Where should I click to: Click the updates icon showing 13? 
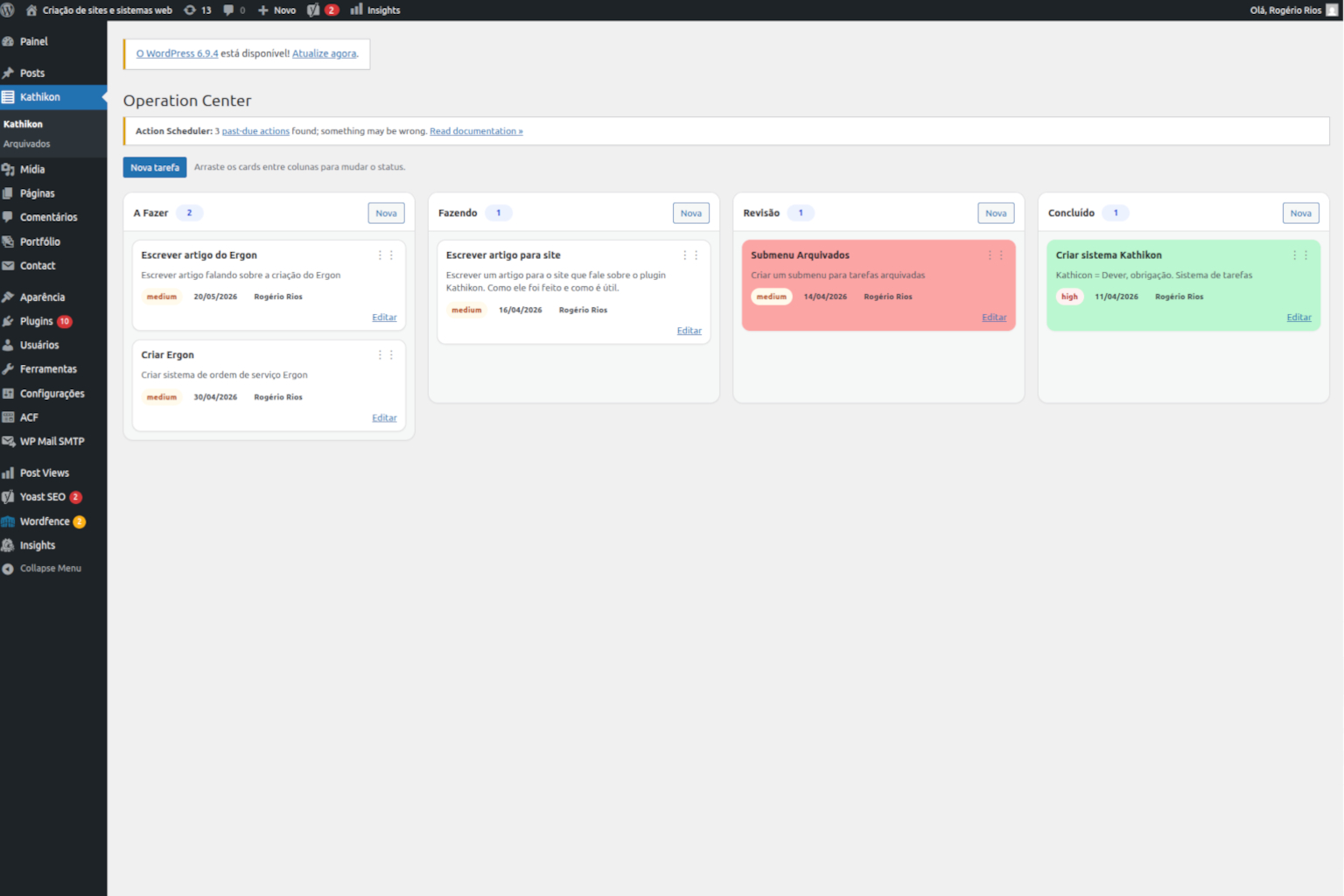[190, 10]
